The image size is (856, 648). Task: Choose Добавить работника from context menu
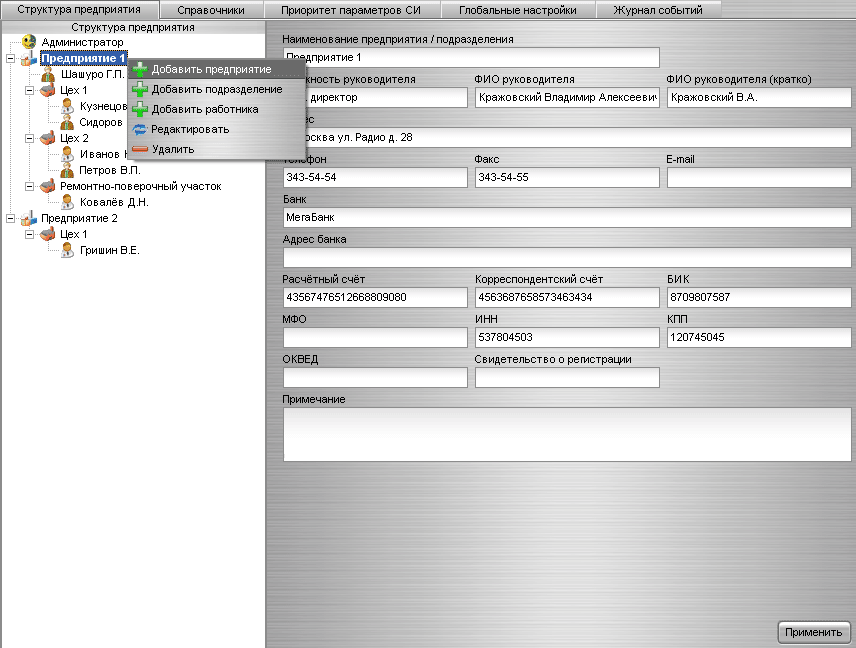(217, 109)
